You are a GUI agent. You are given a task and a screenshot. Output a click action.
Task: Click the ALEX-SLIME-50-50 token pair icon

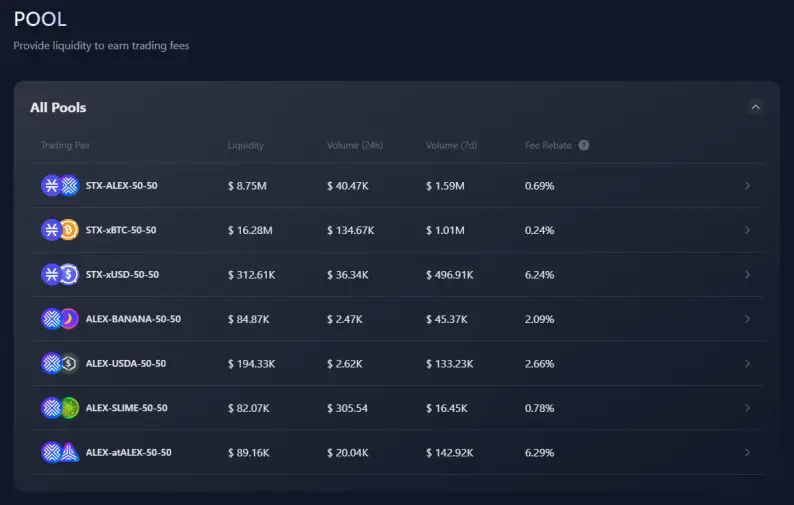[60, 408]
